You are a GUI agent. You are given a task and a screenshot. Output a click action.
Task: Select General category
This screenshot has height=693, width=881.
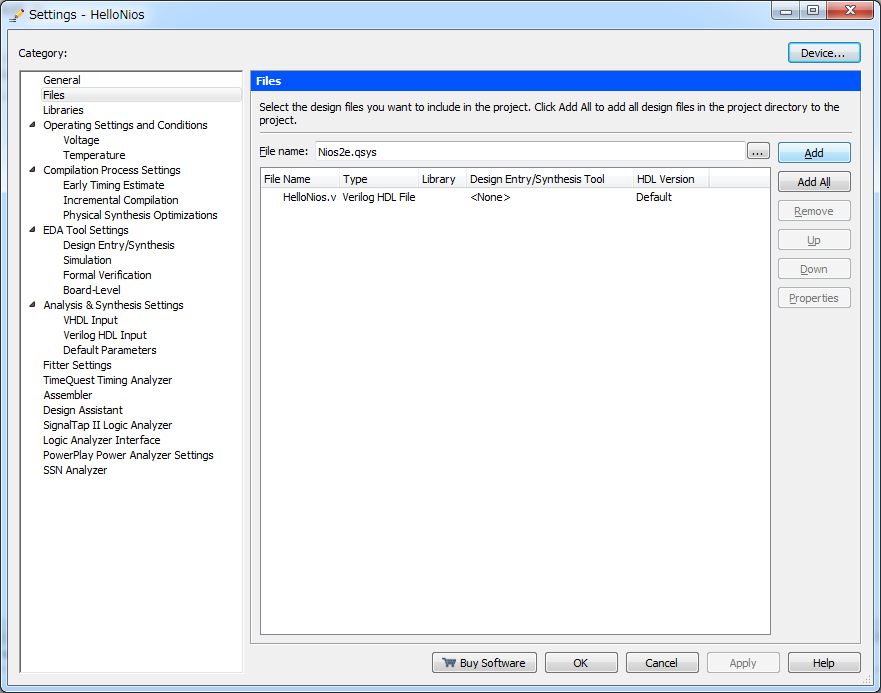pyautogui.click(x=62, y=80)
